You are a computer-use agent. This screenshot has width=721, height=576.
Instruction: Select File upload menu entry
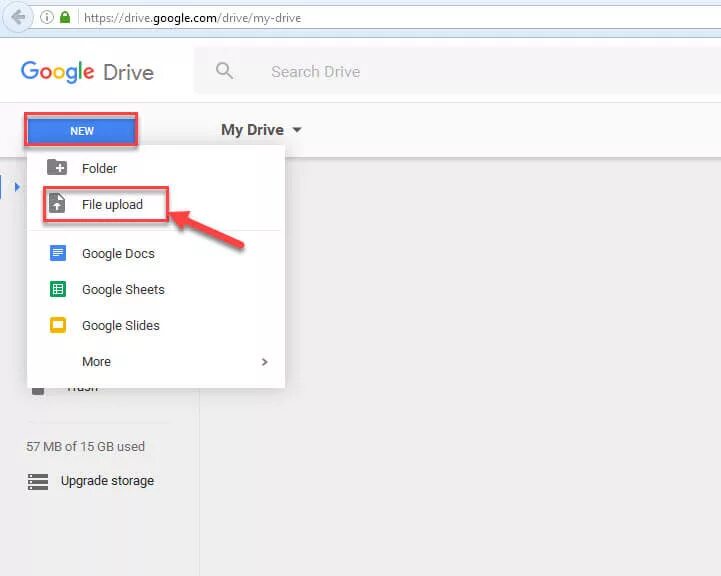pyautogui.click(x=156, y=204)
